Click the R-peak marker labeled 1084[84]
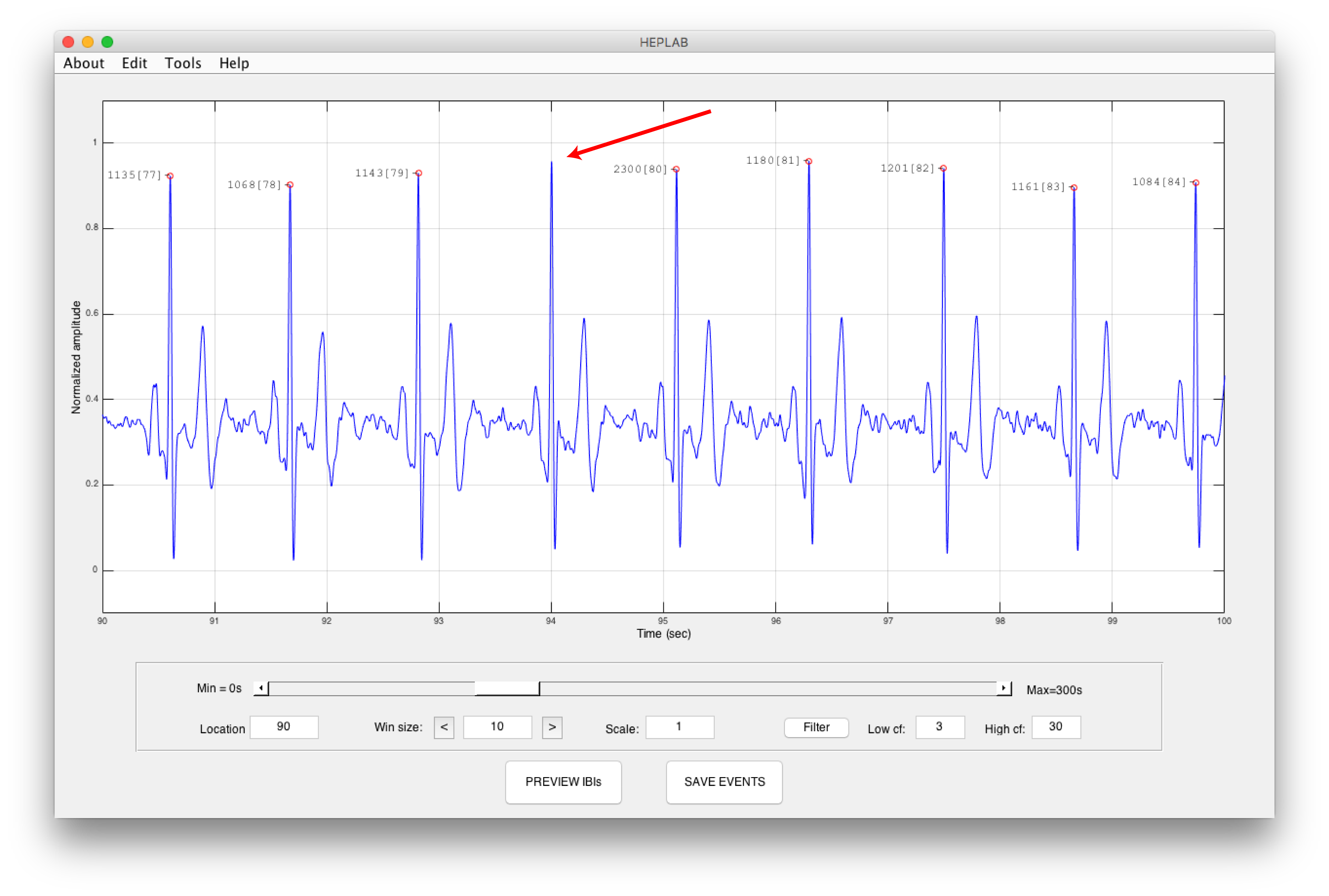 pos(1196,183)
